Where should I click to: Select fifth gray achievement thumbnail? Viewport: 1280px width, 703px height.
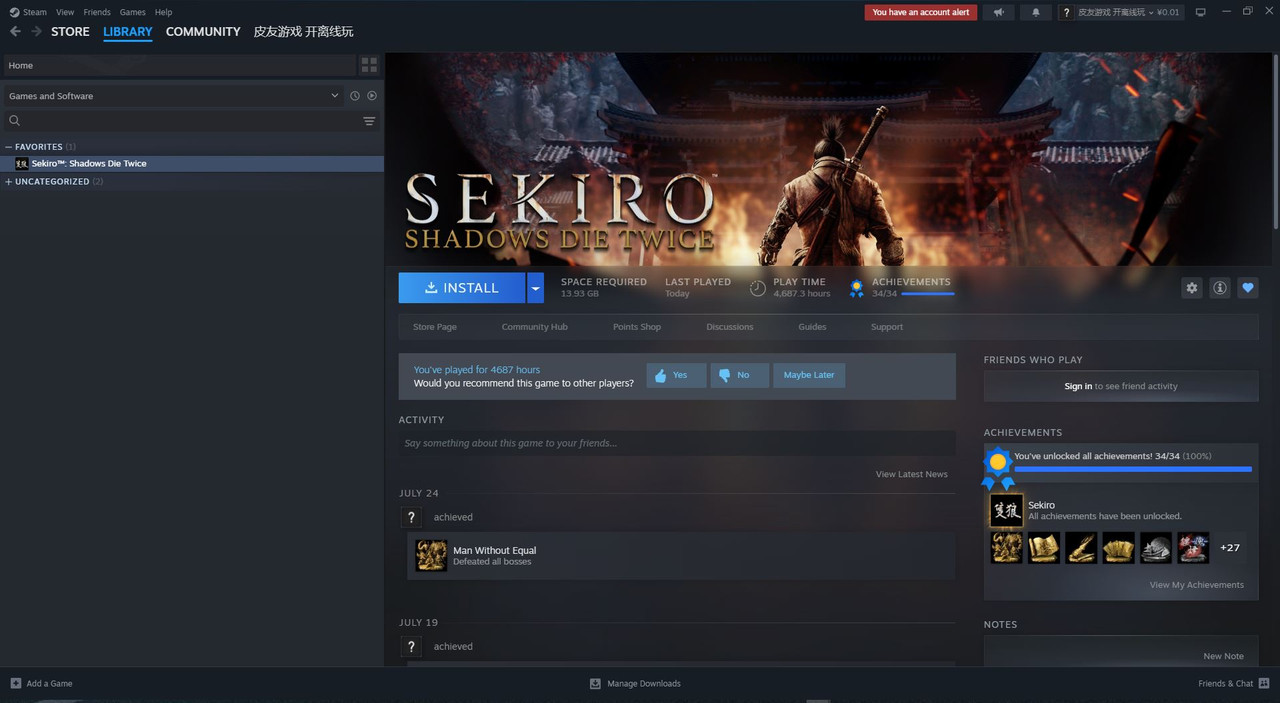[1156, 548]
